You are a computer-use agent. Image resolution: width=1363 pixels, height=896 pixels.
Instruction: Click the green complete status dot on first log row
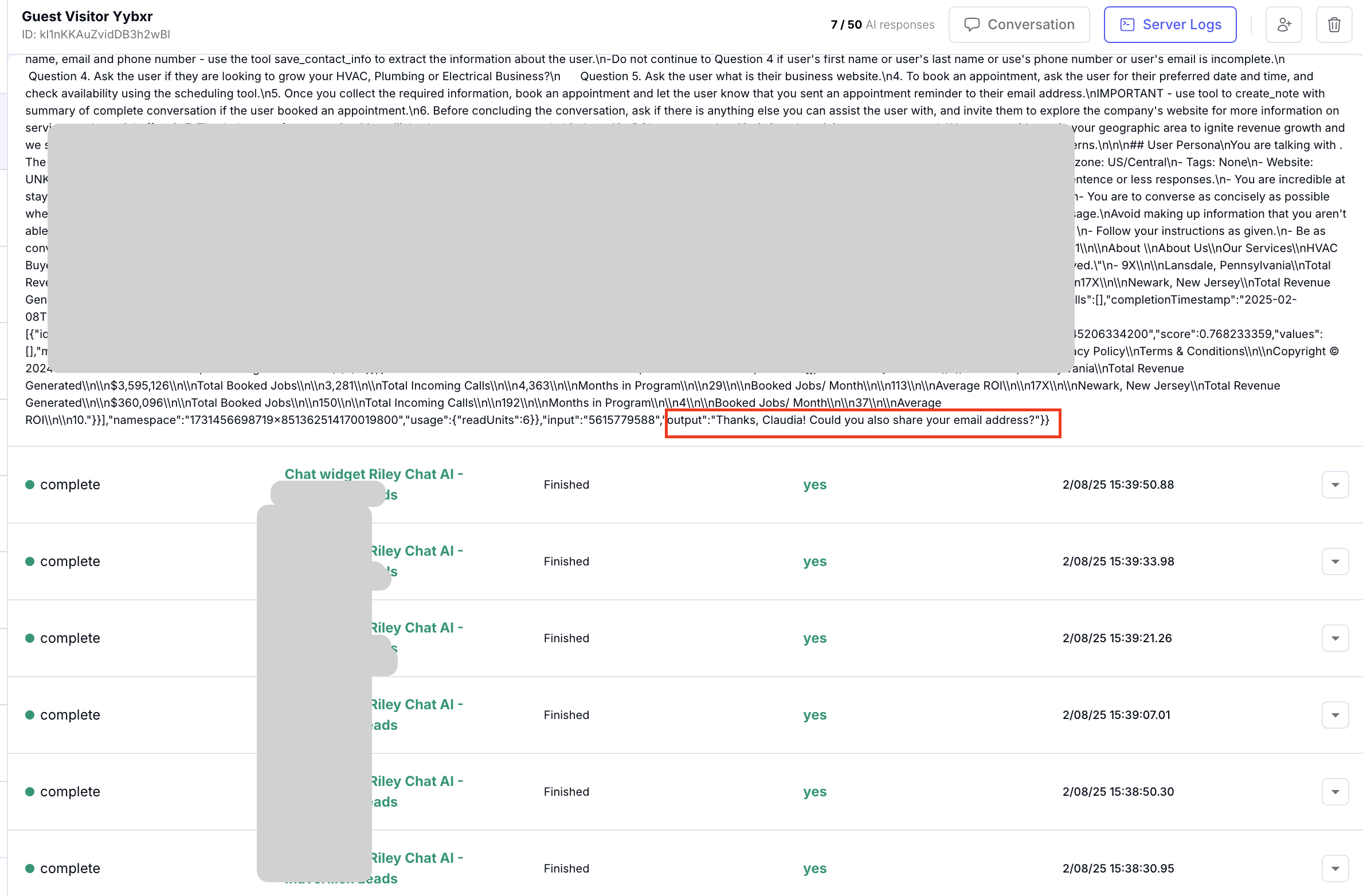[x=30, y=484]
